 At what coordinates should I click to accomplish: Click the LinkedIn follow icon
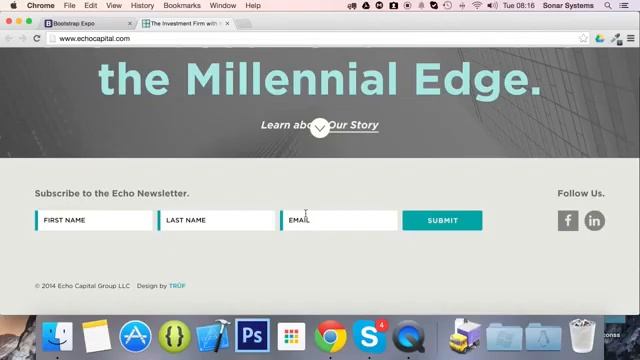click(x=594, y=221)
